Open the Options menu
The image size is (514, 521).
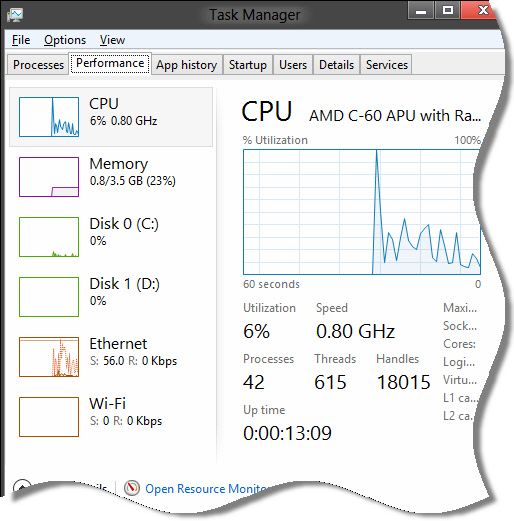(65, 40)
